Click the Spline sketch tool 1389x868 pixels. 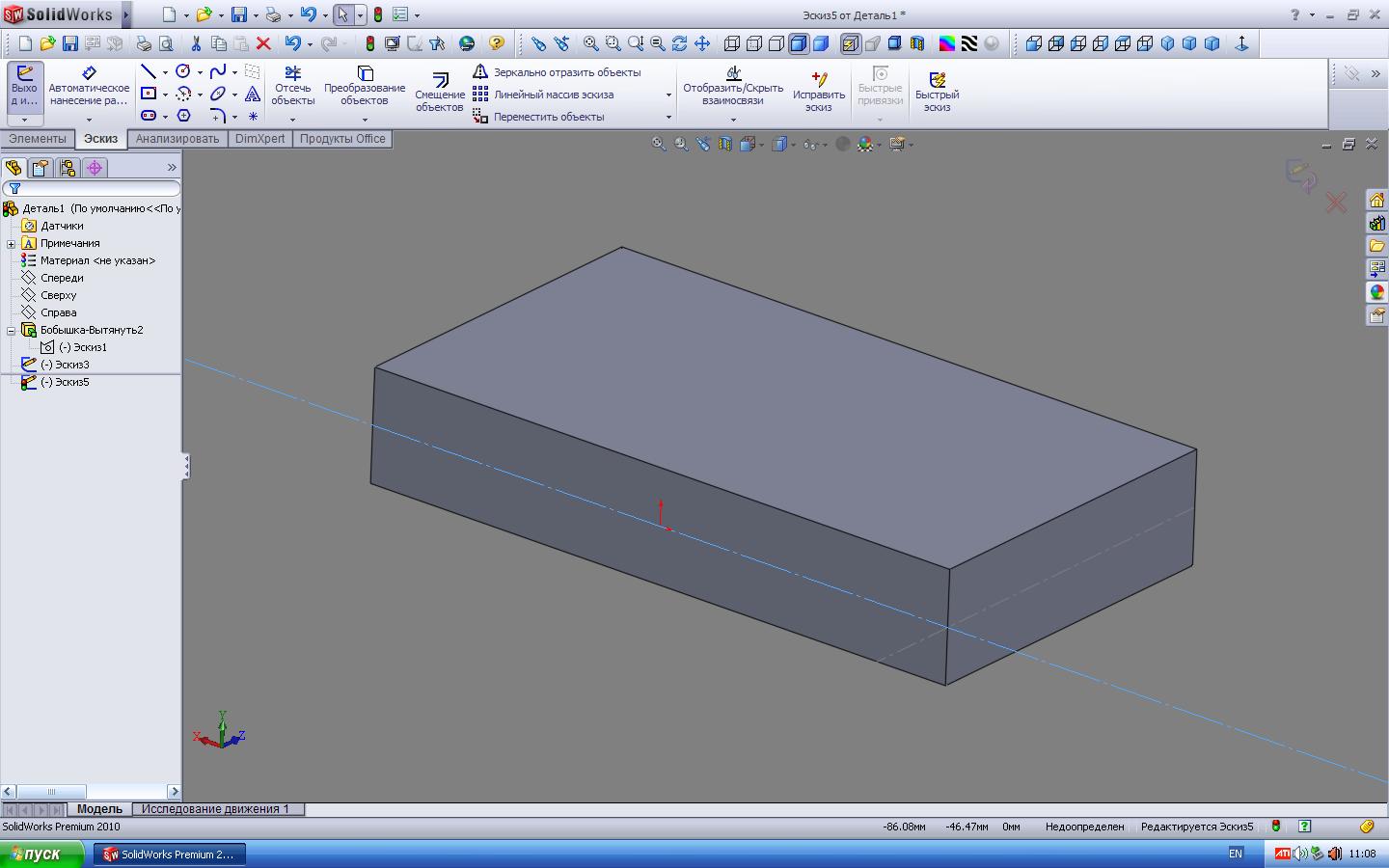coord(218,71)
